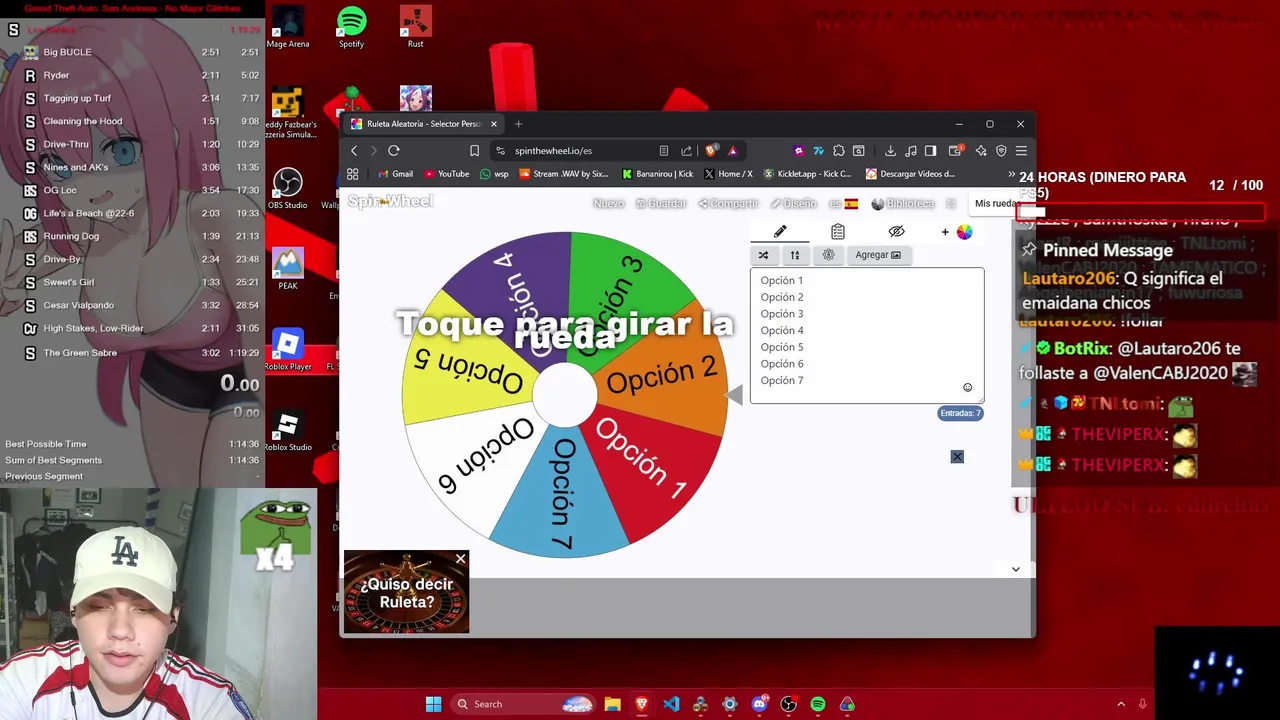The width and height of the screenshot is (1280, 720).
Task: Click the share icon in address bar
Action: (686, 150)
